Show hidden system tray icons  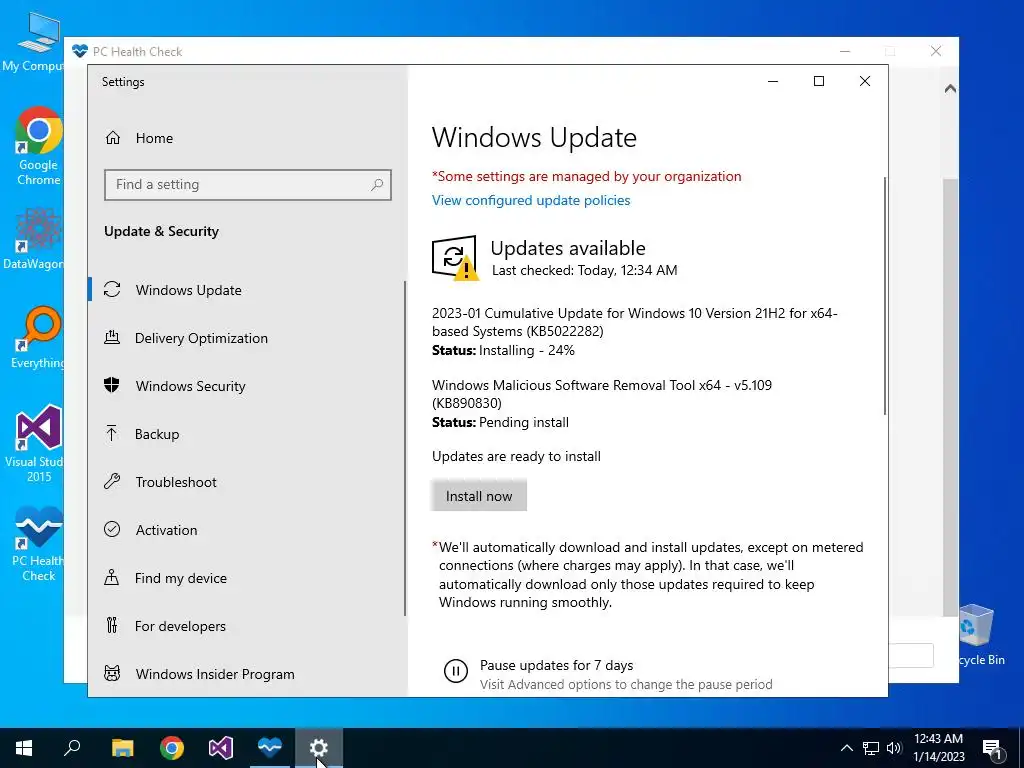846,748
